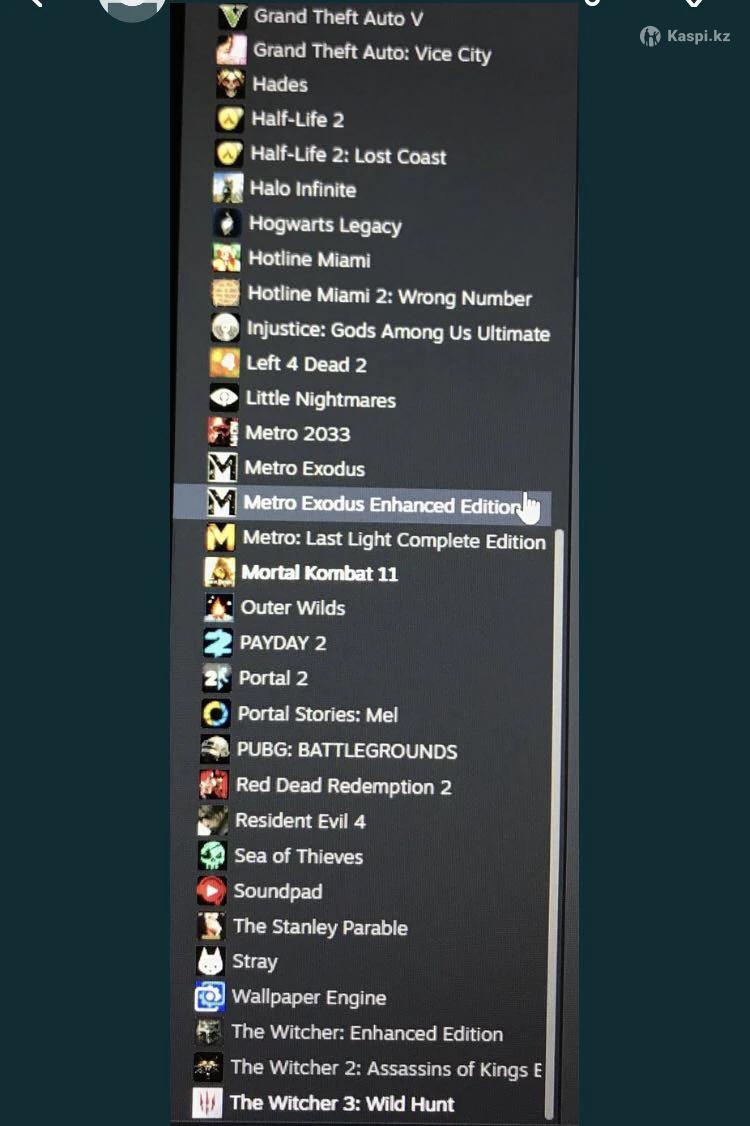The image size is (750, 1126).
Task: Click the Grand Theft Auto V game icon
Action: [x=232, y=15]
